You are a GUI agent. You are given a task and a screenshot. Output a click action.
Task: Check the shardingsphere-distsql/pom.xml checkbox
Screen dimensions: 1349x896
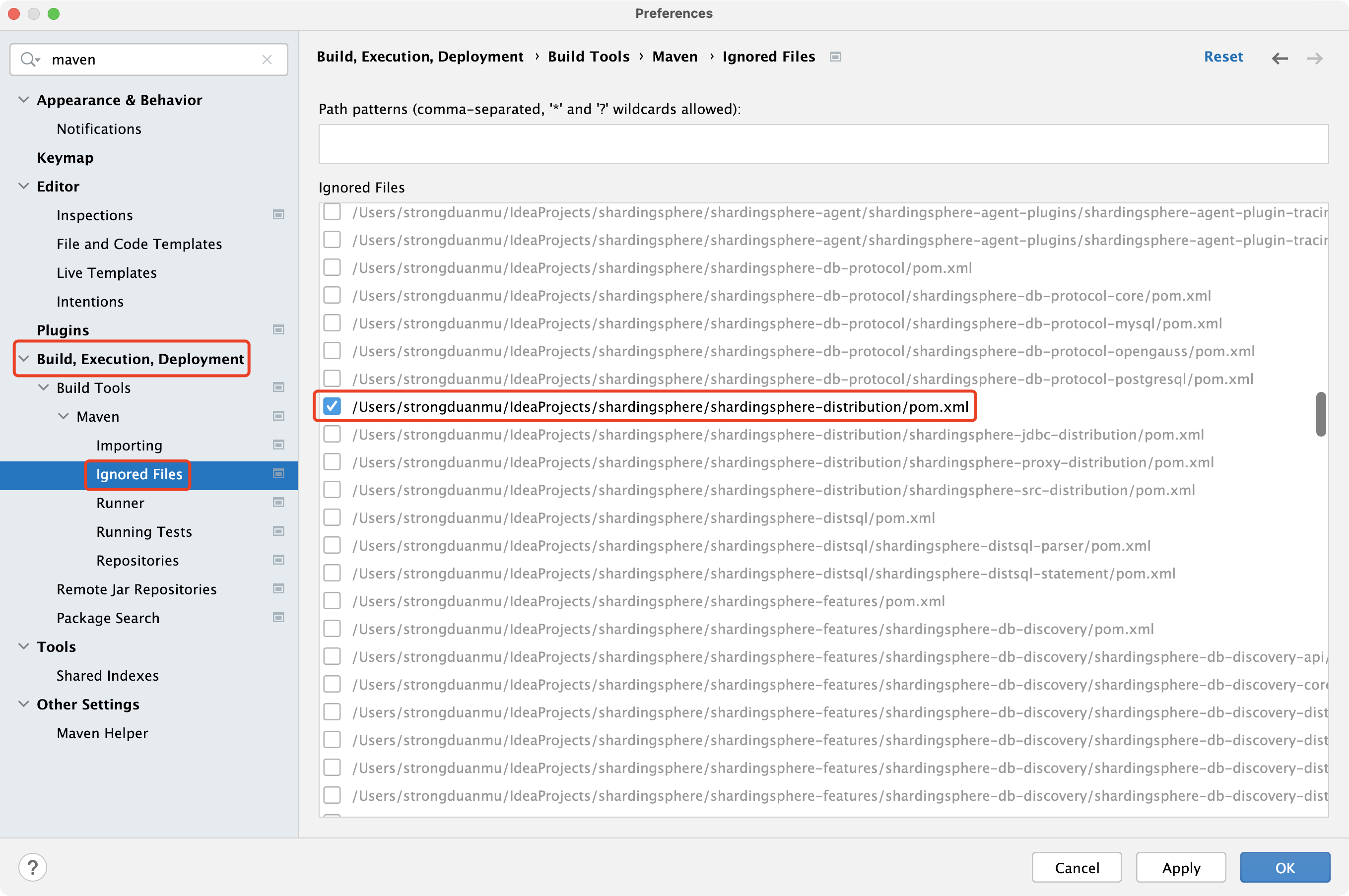tap(332, 518)
